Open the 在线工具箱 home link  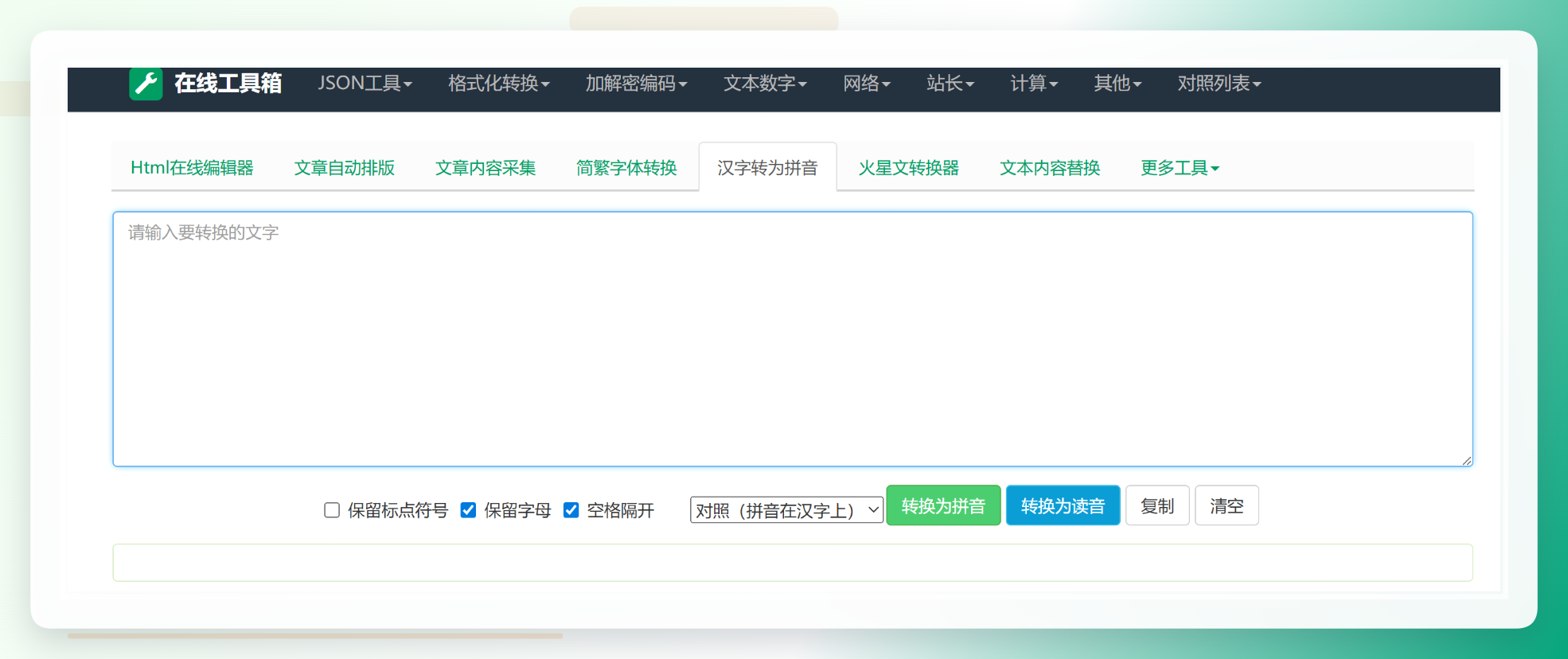tap(228, 83)
